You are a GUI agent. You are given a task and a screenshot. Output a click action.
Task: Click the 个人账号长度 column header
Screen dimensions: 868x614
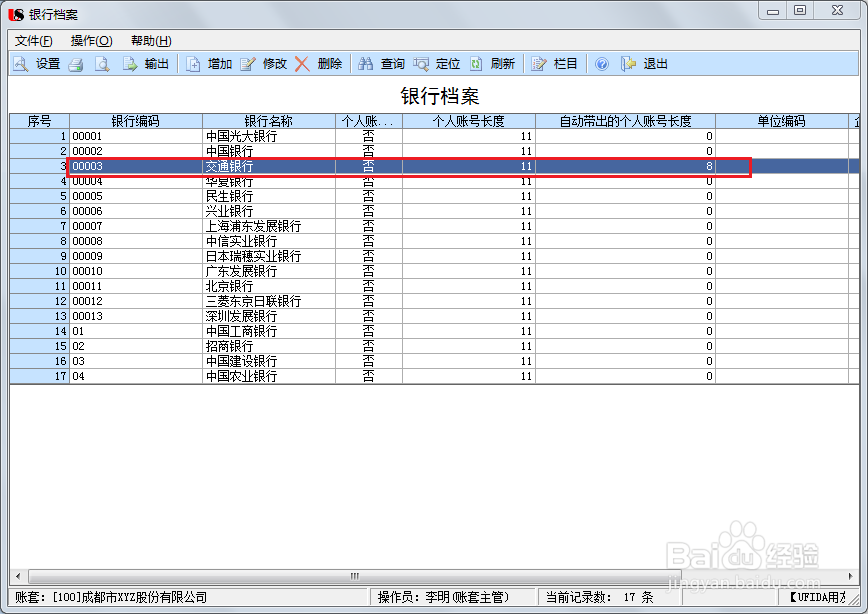(x=468, y=121)
